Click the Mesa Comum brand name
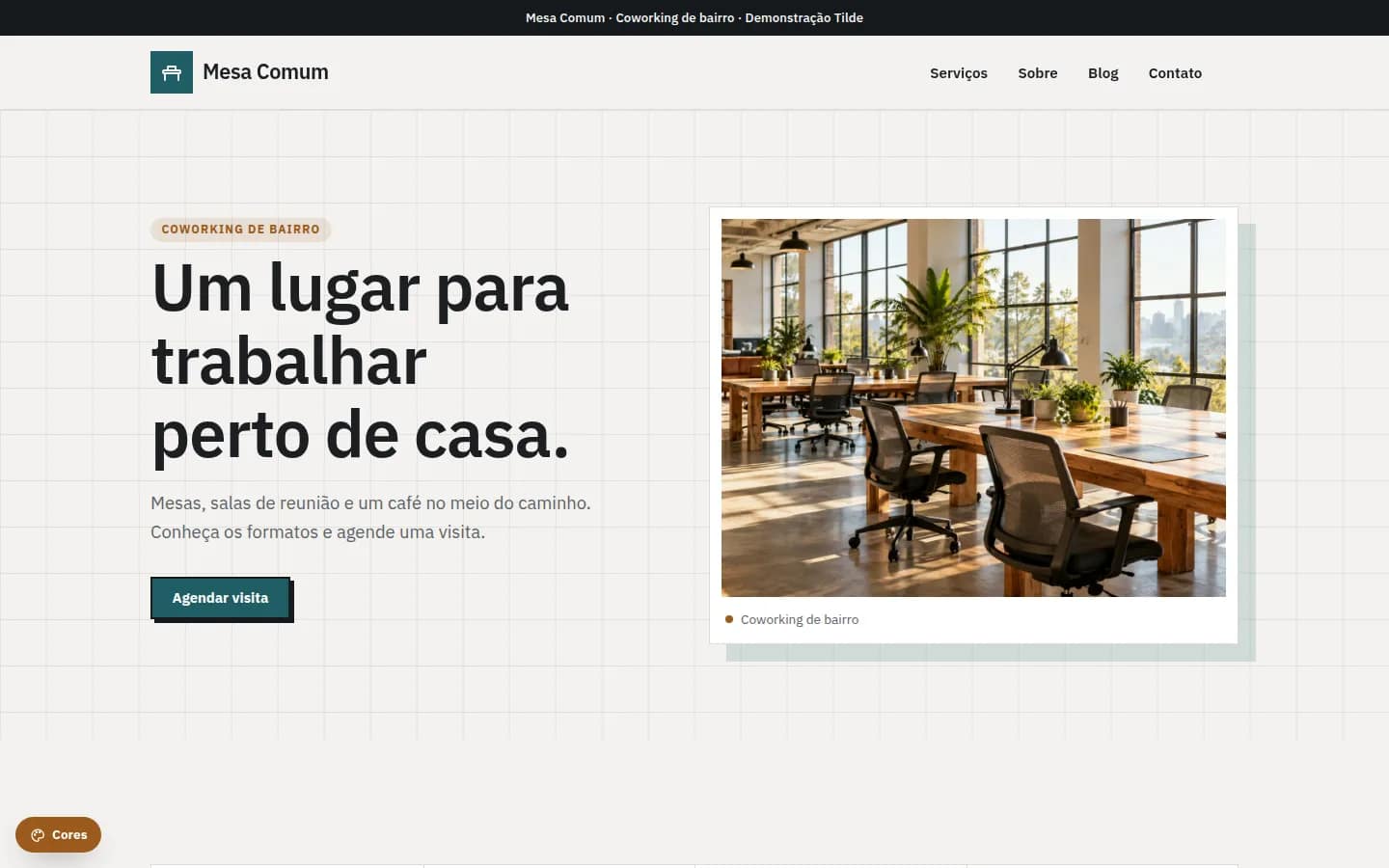This screenshot has height=868, width=1389. [x=265, y=72]
